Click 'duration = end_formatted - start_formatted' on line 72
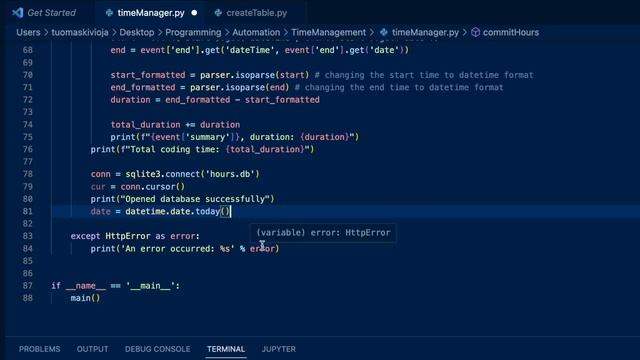This screenshot has width=640, height=360. click(x=215, y=100)
